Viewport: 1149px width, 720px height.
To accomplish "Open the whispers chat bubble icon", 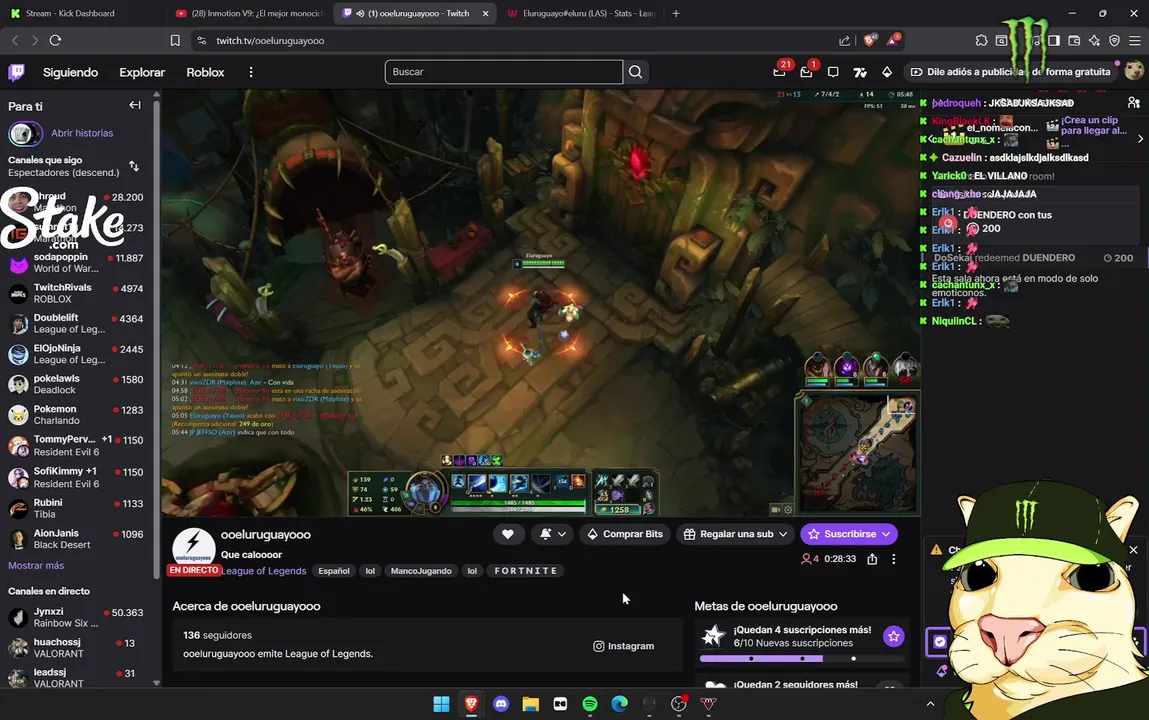I will pyautogui.click(x=833, y=72).
